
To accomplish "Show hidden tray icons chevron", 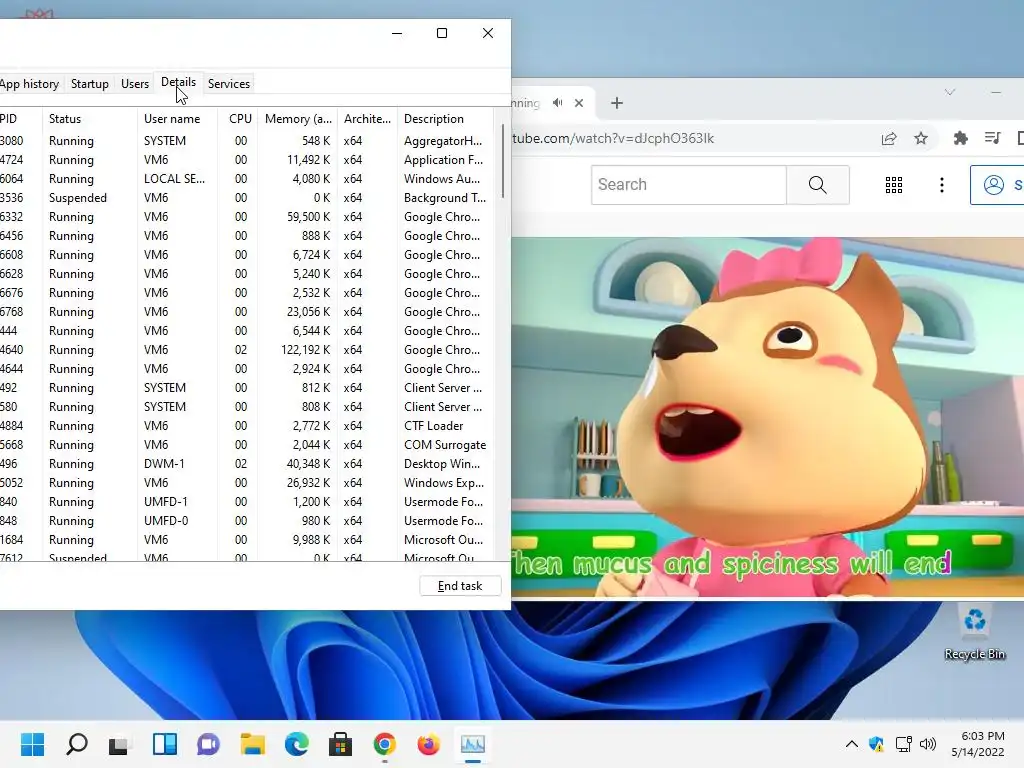I will point(852,744).
